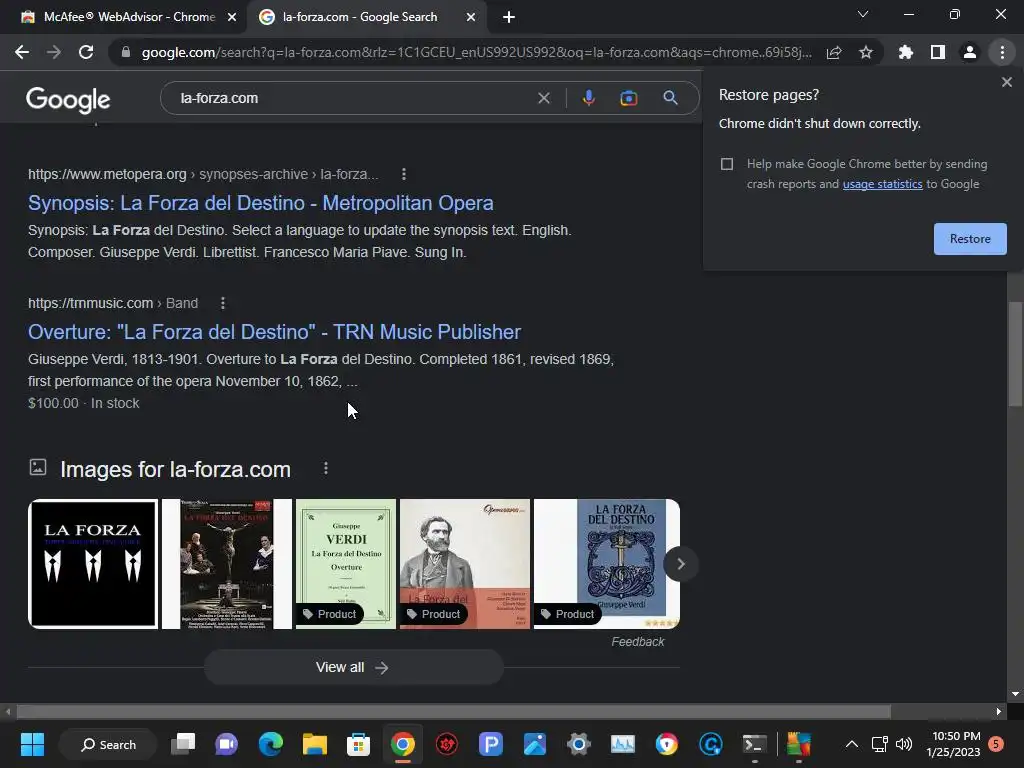Viewport: 1024px width, 768px height.
Task: Click Feedback link under images
Action: pyautogui.click(x=637, y=642)
